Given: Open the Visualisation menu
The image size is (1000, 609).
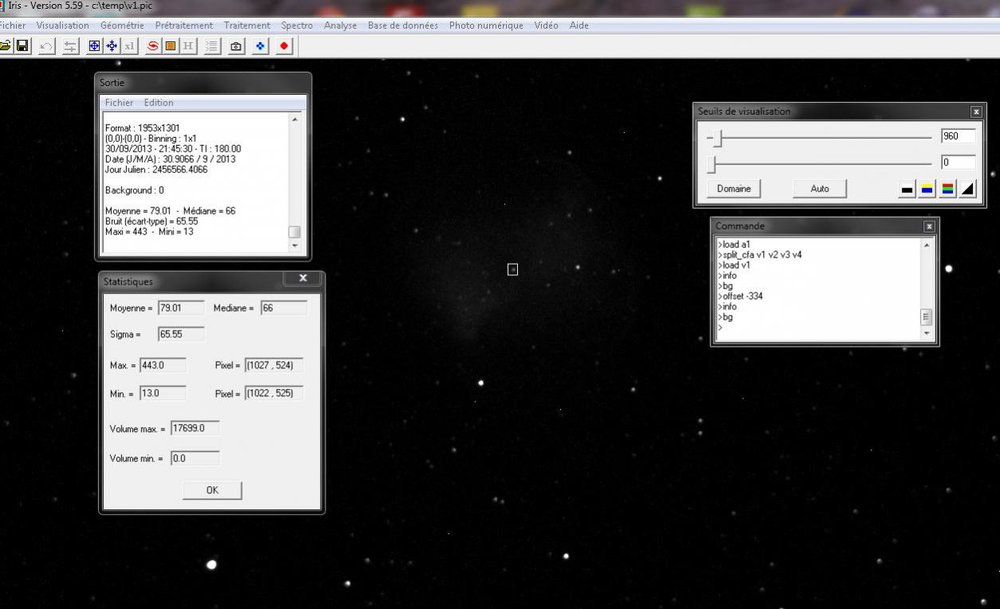Looking at the screenshot, I should 62,26.
